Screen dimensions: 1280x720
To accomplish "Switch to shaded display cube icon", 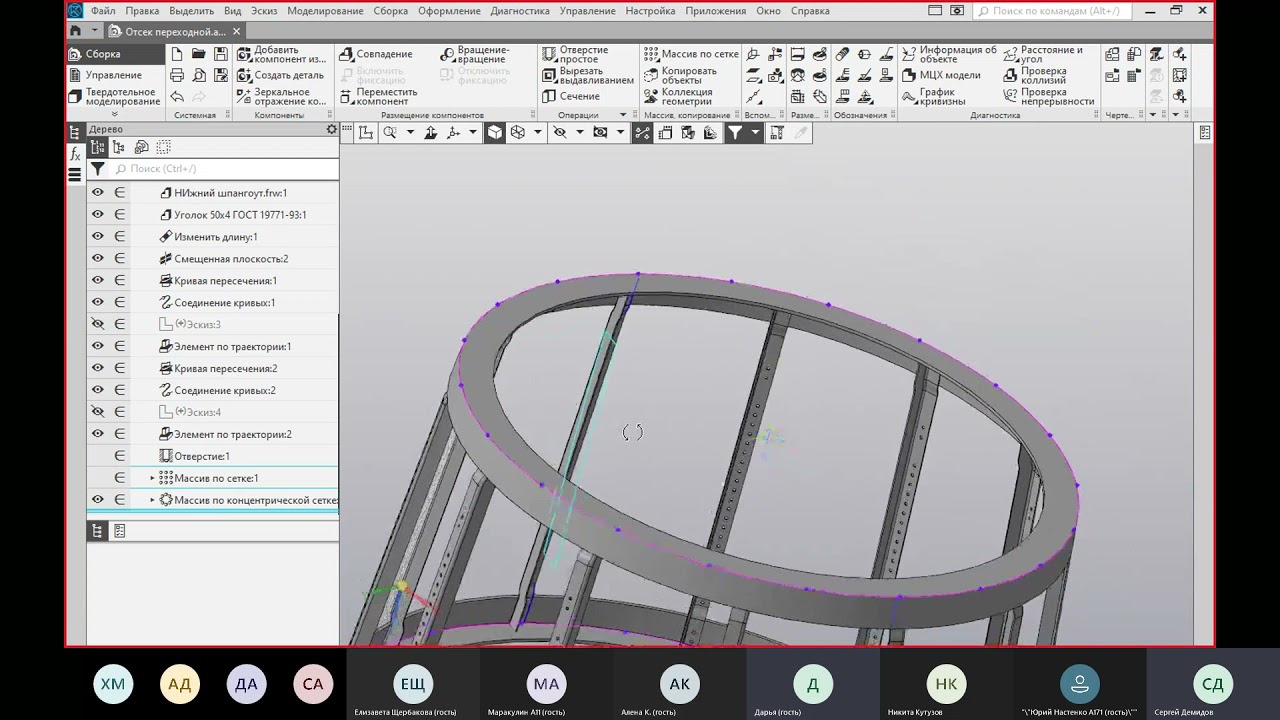I will pyautogui.click(x=495, y=133).
